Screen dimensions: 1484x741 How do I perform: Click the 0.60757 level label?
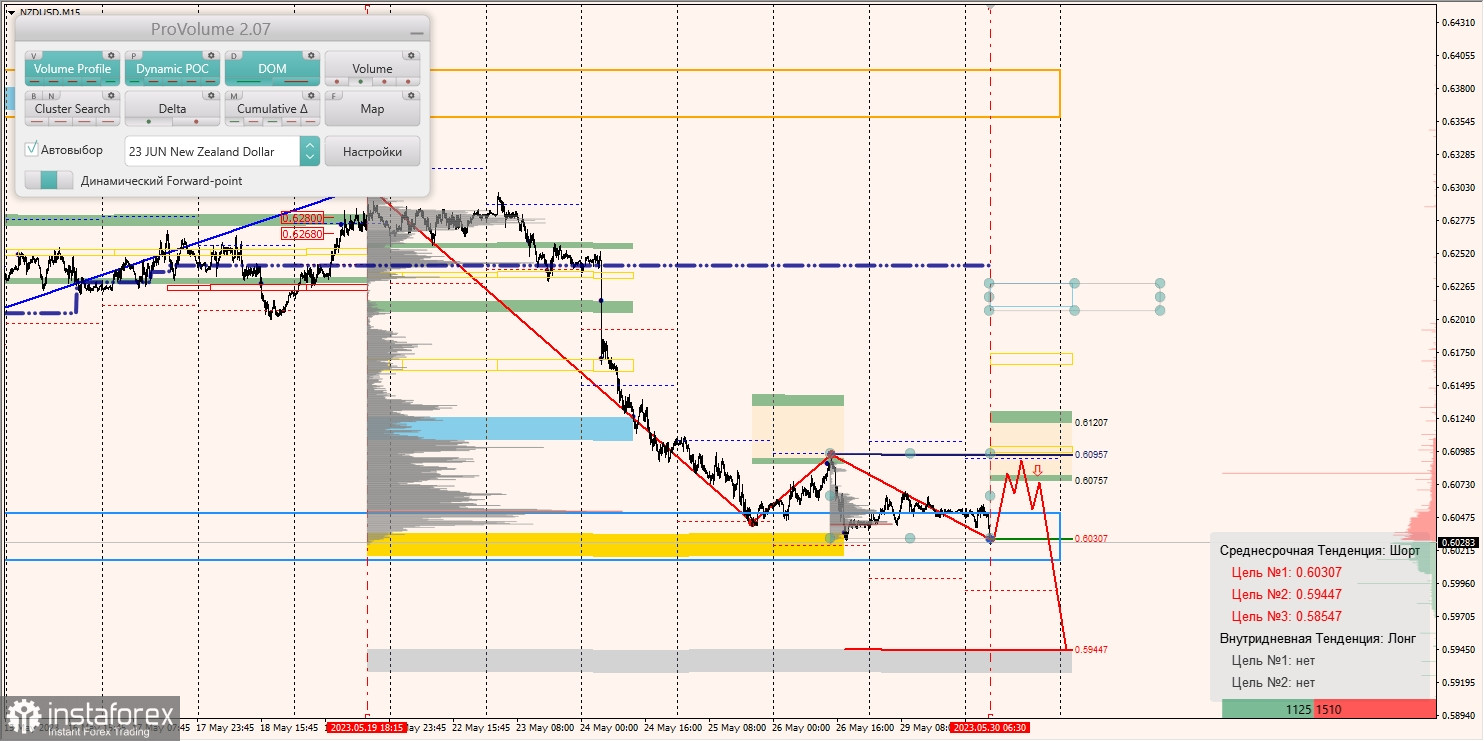tap(1091, 481)
